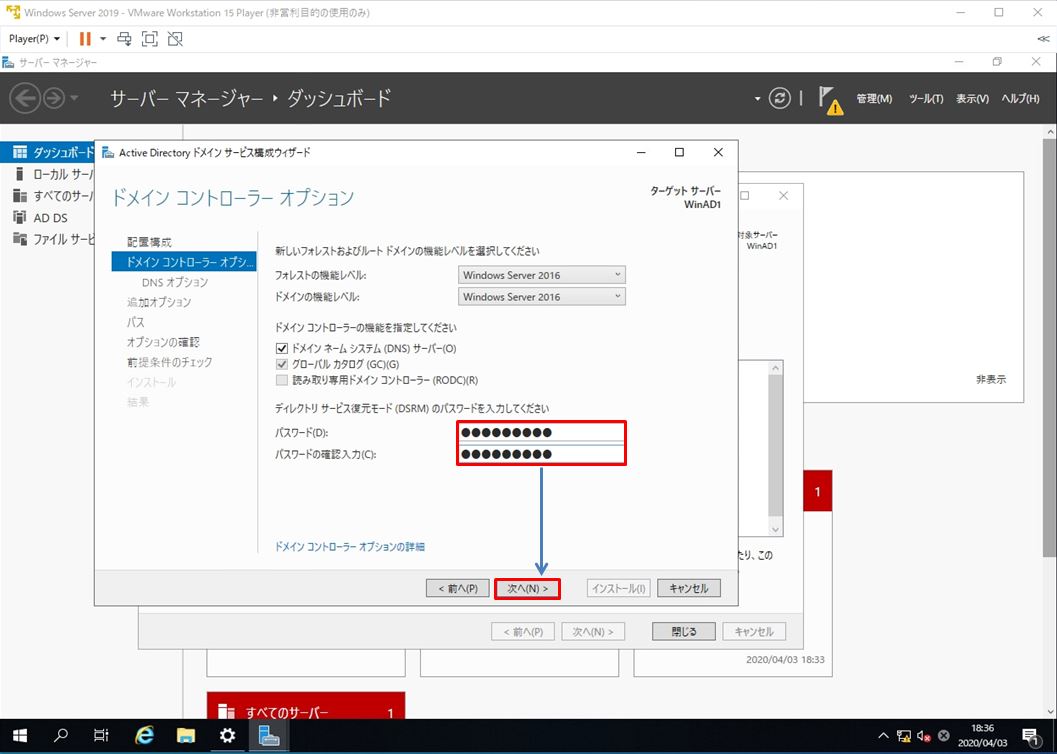Open Task View from the taskbar

pos(101,736)
